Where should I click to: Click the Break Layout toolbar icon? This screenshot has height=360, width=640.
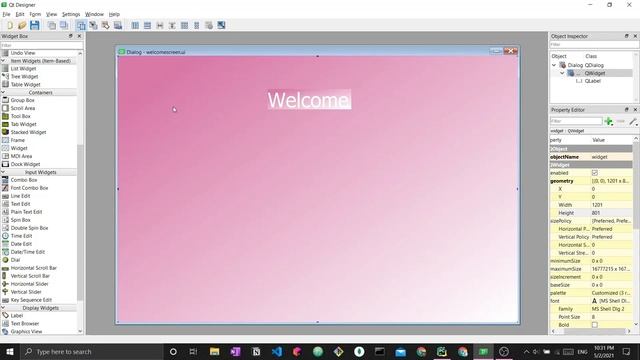(209, 25)
